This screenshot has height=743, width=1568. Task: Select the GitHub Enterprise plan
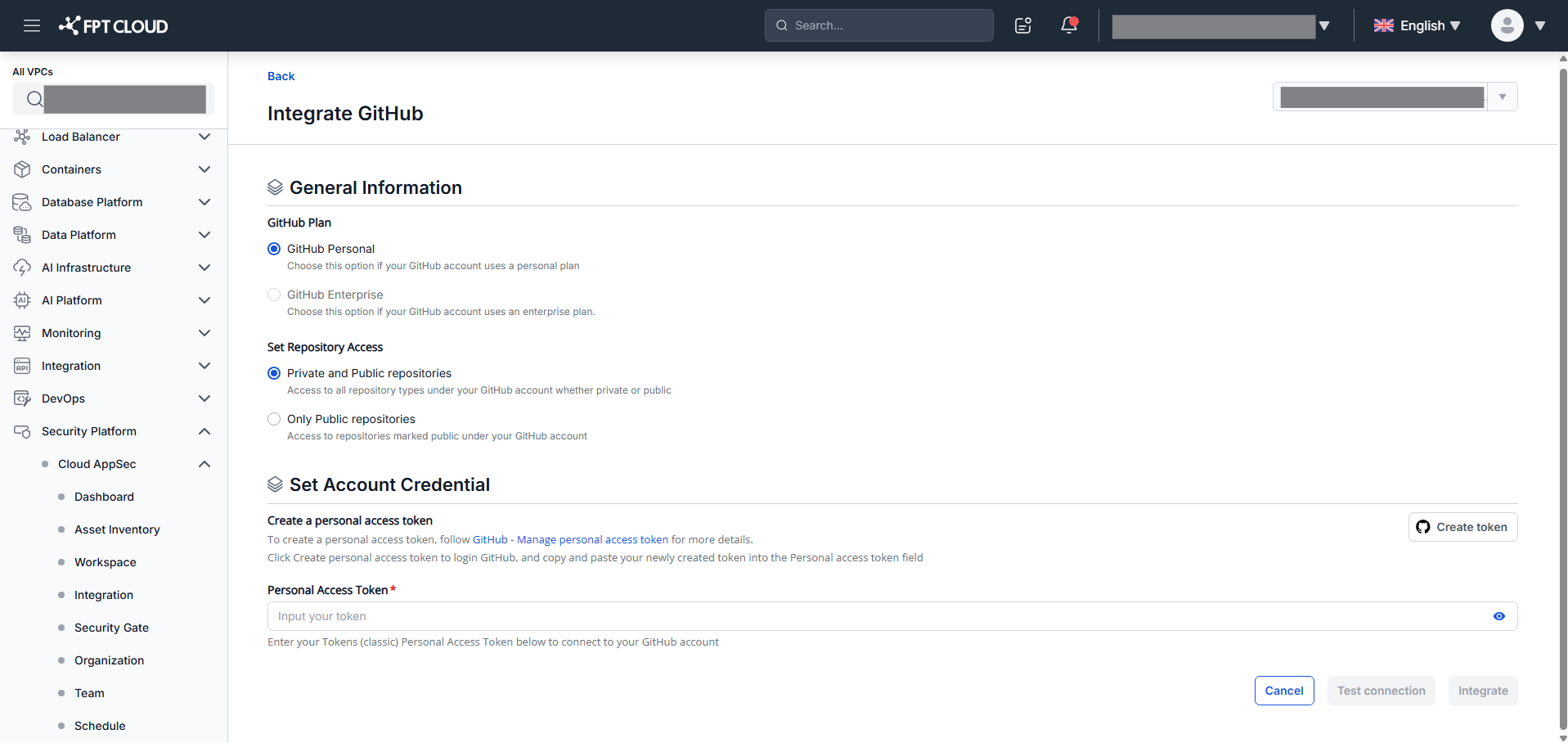(x=274, y=295)
